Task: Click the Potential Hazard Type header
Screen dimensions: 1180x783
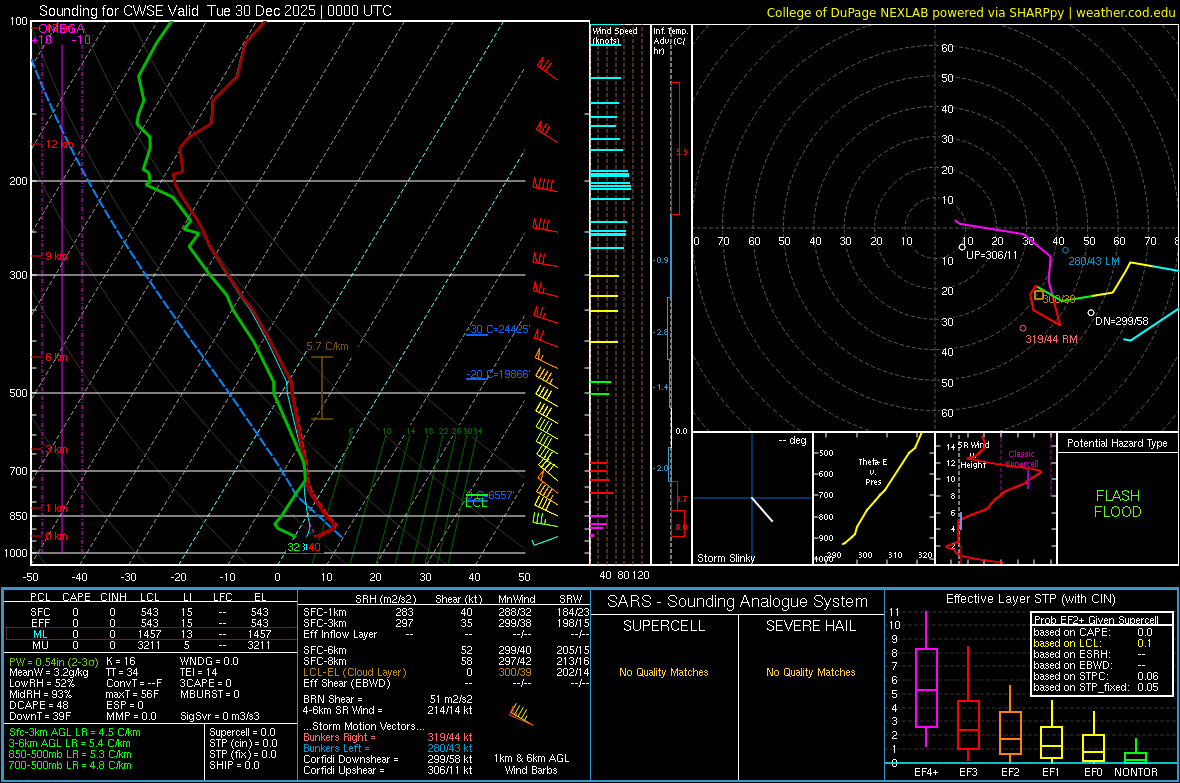Action: pyautogui.click(x=1118, y=443)
